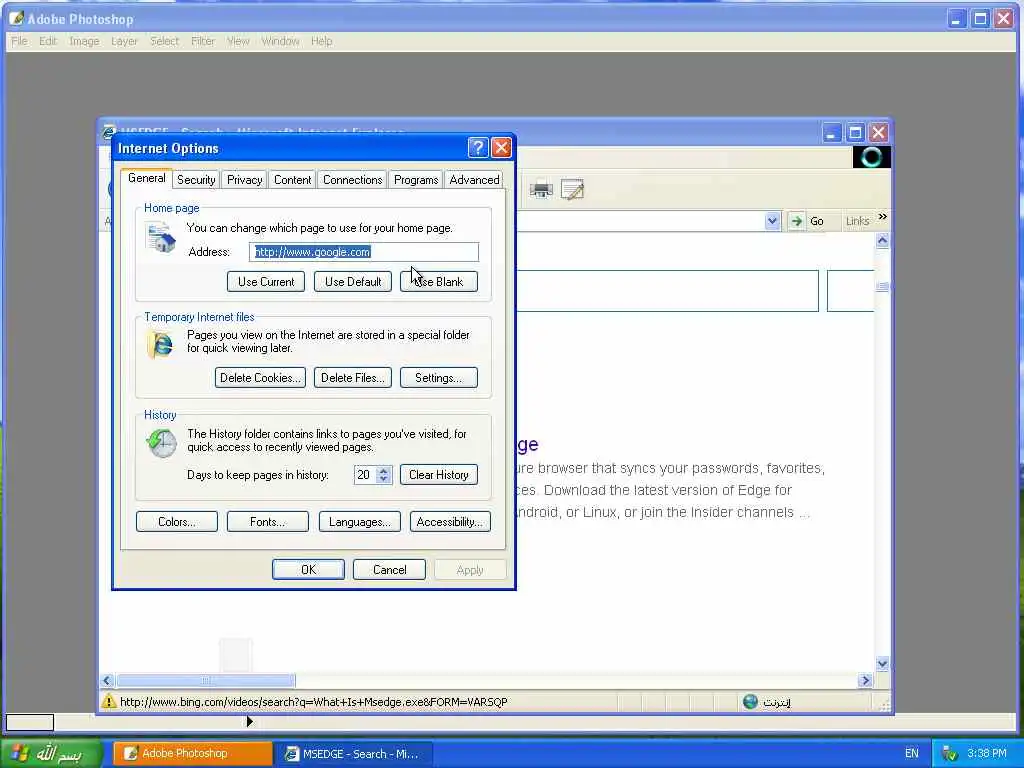Open Photoshop Edit menu

pyautogui.click(x=48, y=41)
